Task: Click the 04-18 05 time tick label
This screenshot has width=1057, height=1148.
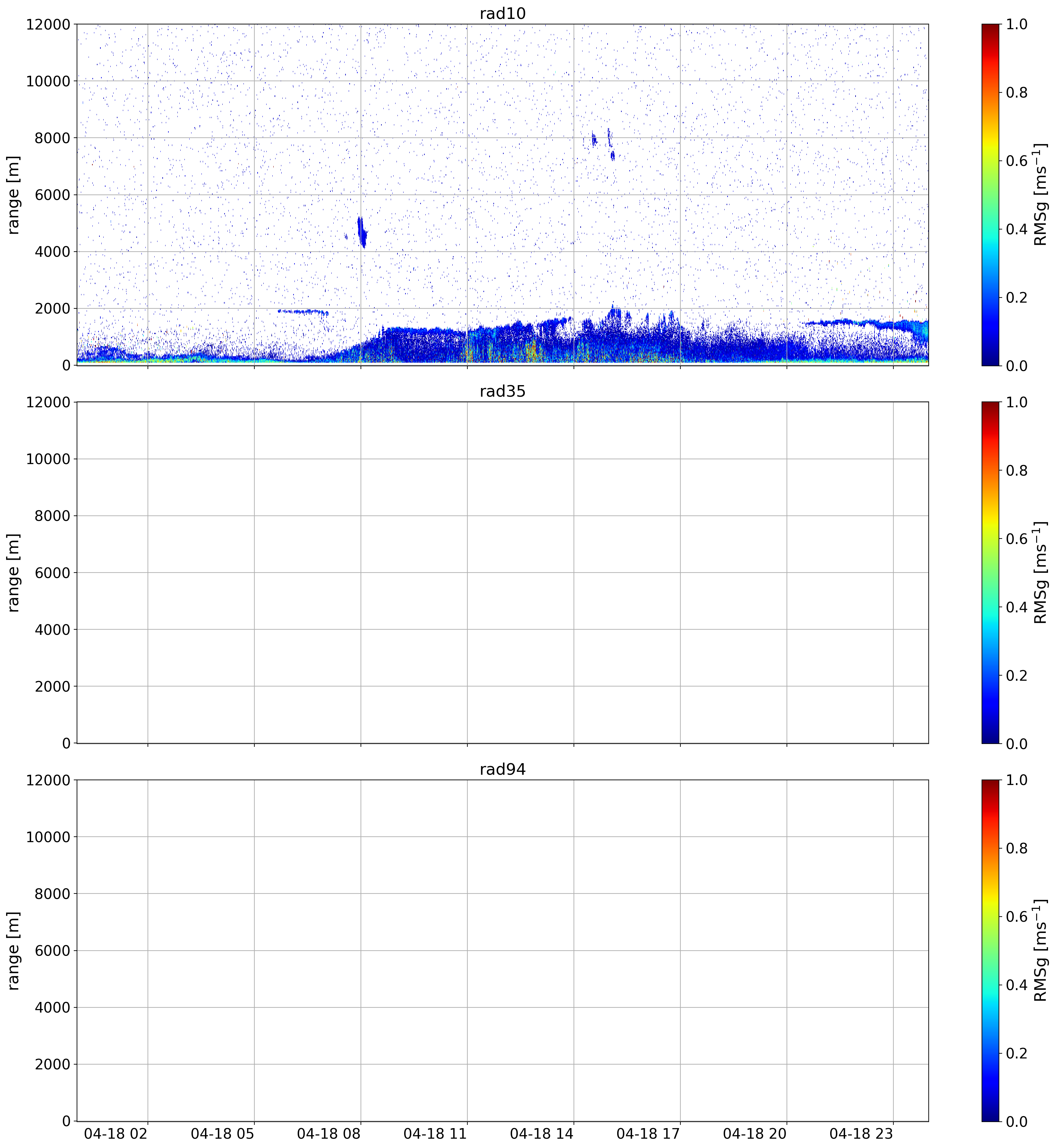Action: 223,1134
